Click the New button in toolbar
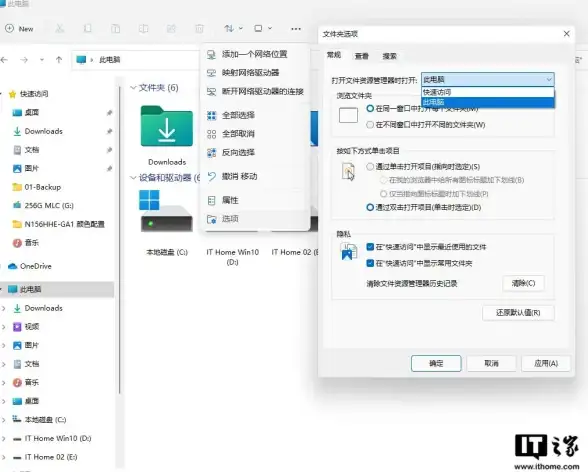This screenshot has height=472, width=588. [x=20, y=29]
